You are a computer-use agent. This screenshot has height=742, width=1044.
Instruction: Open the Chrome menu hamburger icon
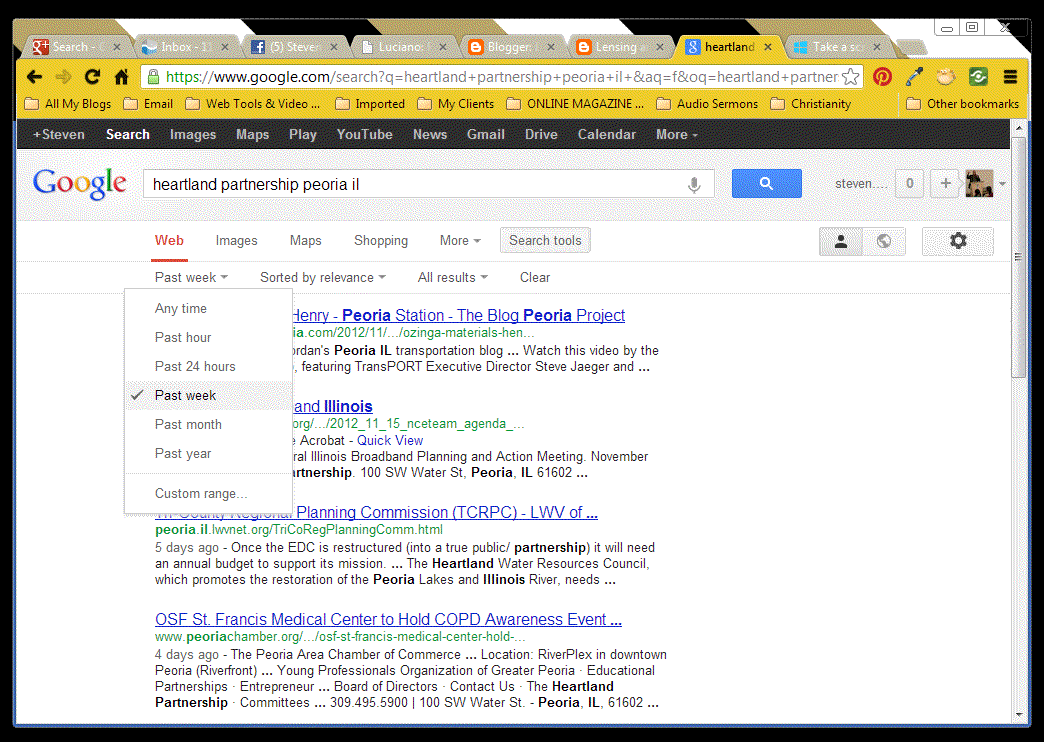[1010, 77]
